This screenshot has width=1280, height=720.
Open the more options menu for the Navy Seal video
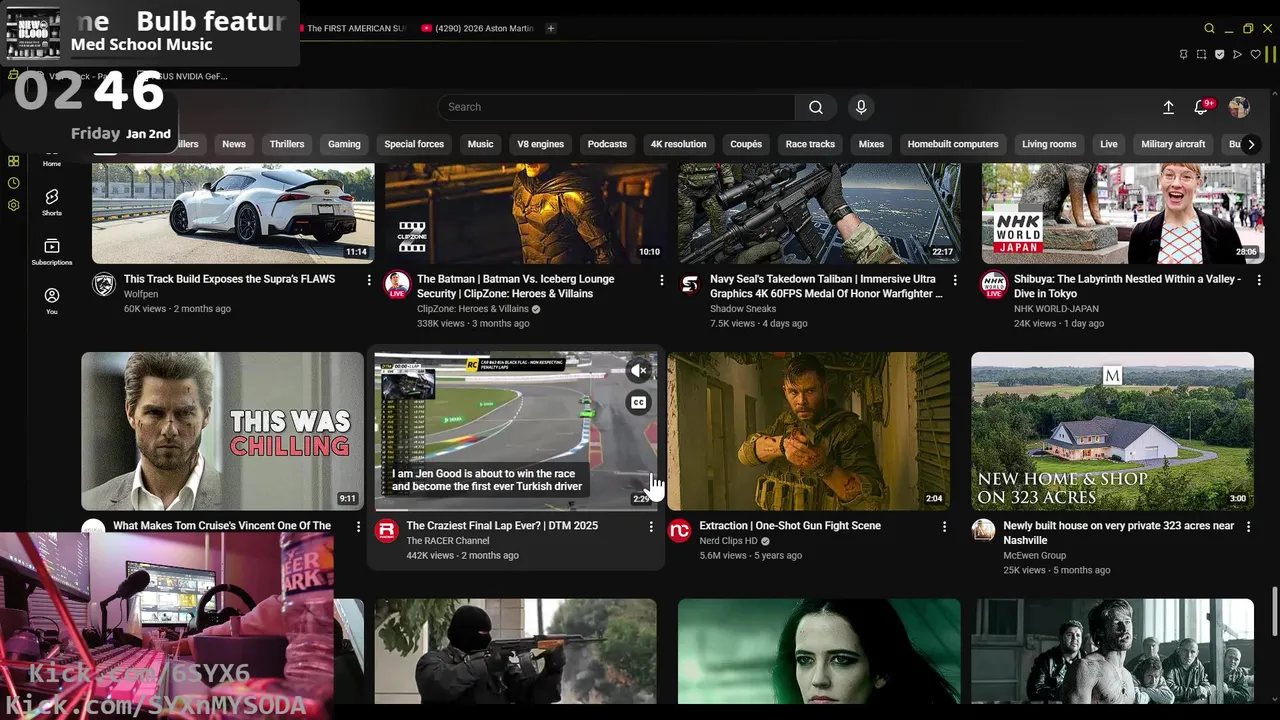(x=955, y=280)
